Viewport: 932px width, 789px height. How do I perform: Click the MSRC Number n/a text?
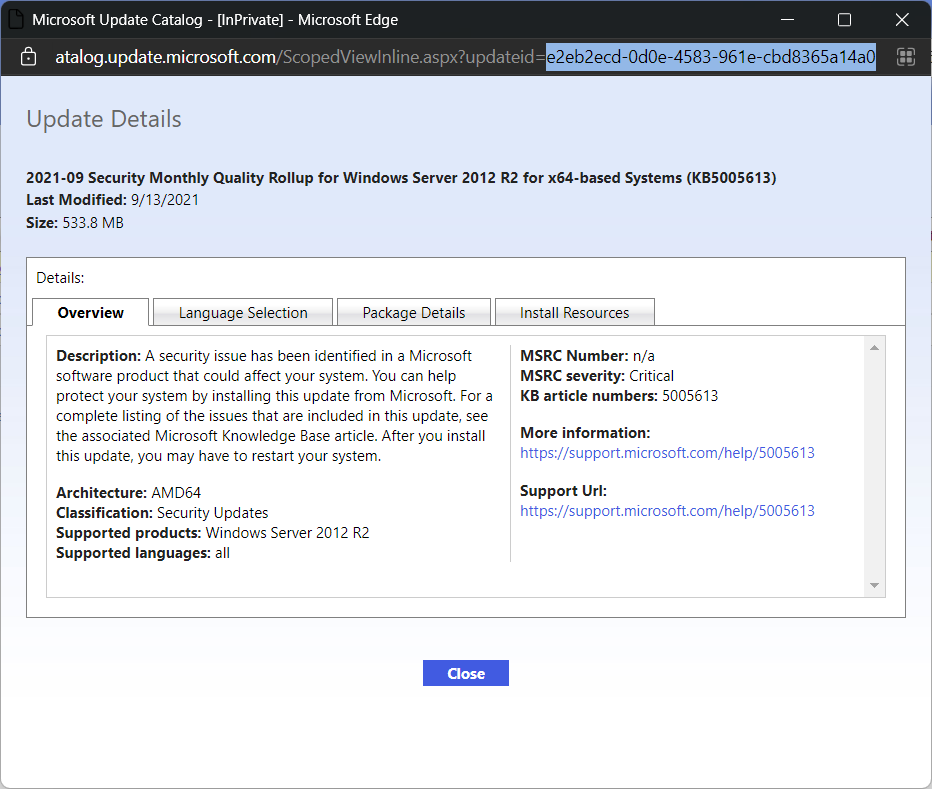pos(587,356)
